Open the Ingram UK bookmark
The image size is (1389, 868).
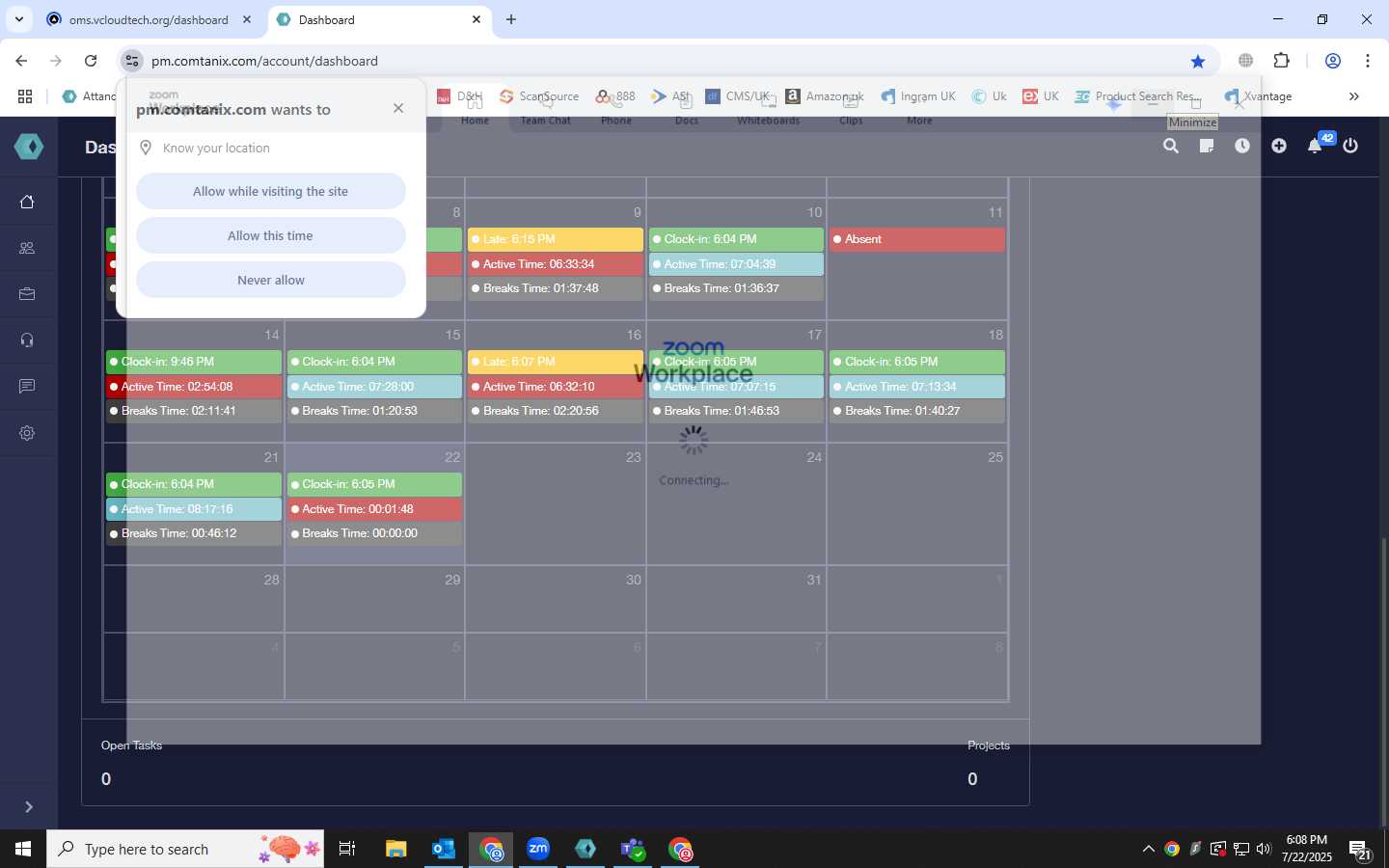pyautogui.click(x=918, y=96)
